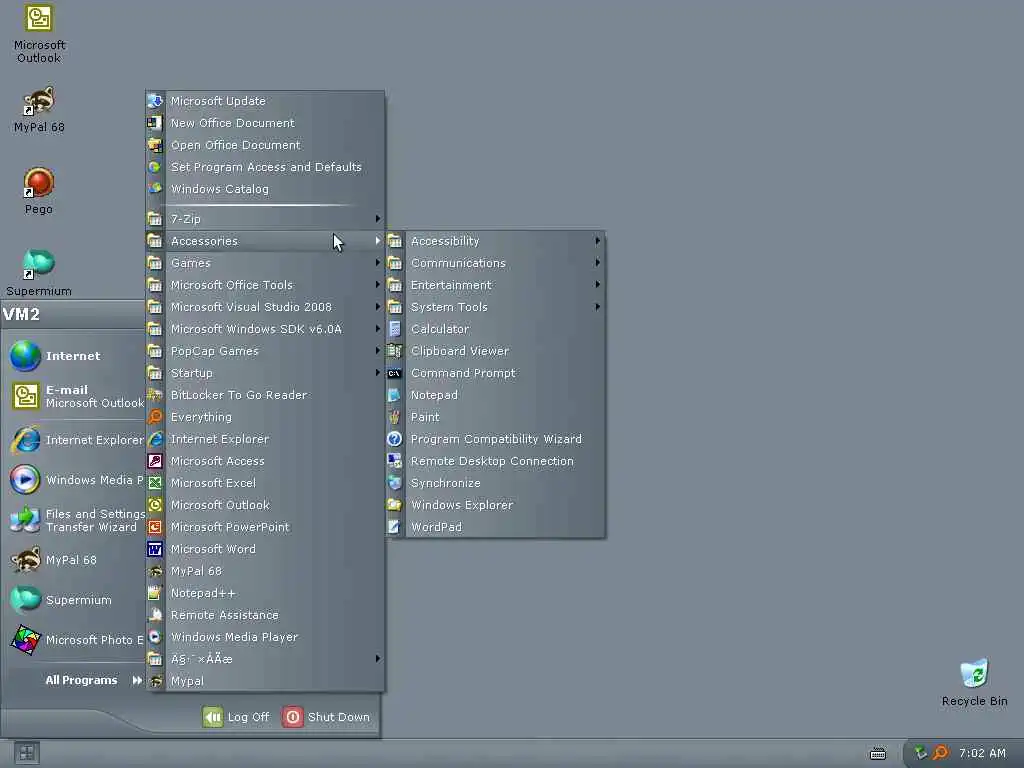
Task: Open BitLocker To Go Reader
Action: tap(265, 395)
